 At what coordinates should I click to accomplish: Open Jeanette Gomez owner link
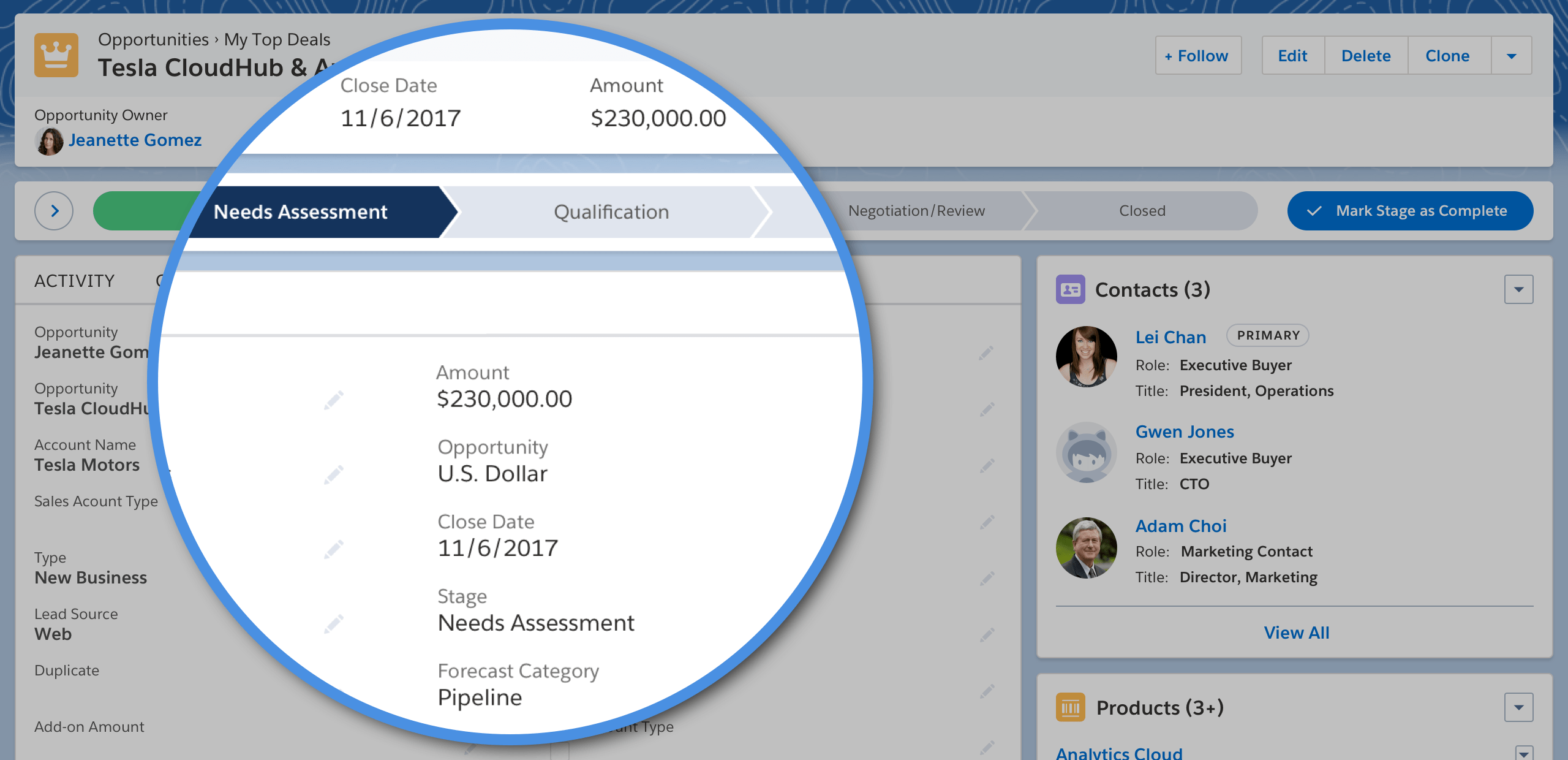(x=135, y=140)
